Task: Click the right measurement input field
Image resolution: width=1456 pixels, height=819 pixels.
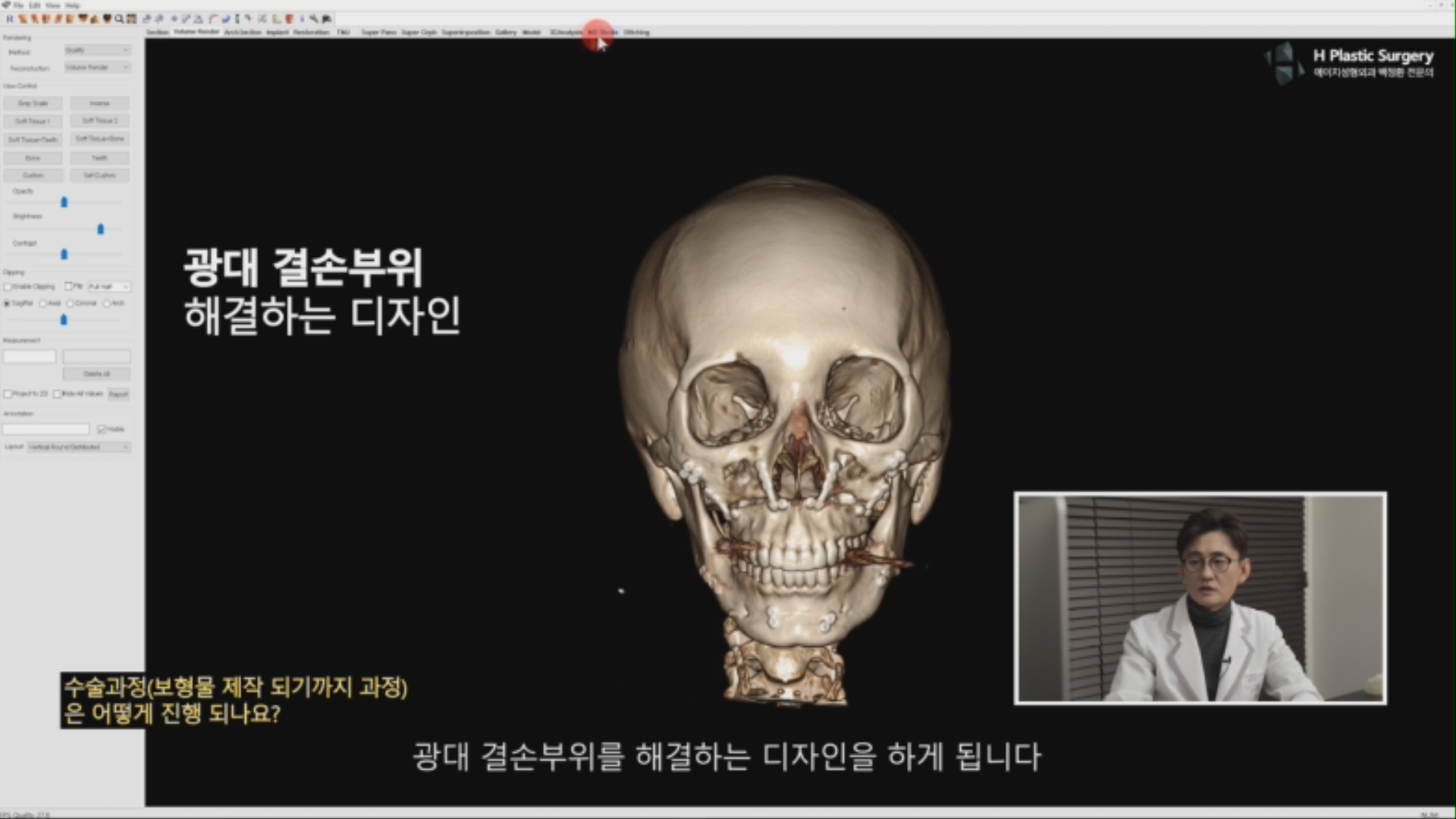Action: (x=96, y=356)
